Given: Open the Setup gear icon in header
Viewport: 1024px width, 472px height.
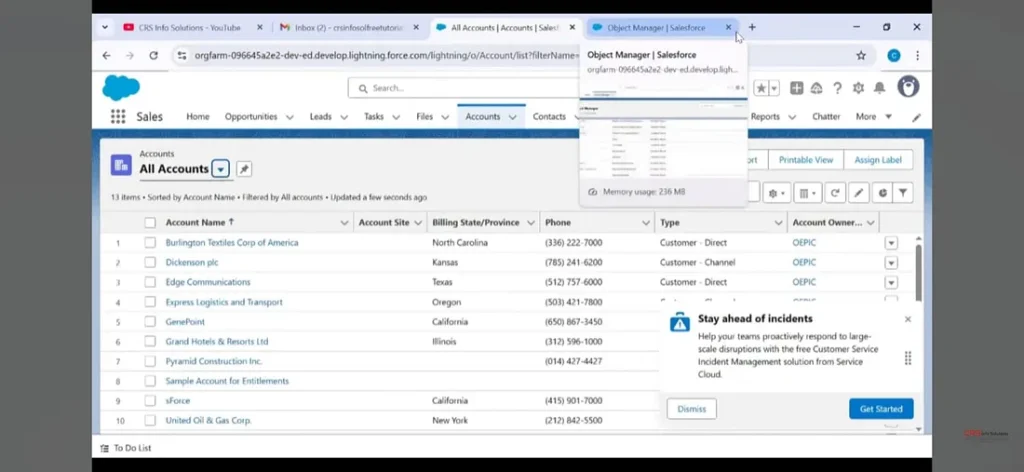Looking at the screenshot, I should tap(858, 88).
